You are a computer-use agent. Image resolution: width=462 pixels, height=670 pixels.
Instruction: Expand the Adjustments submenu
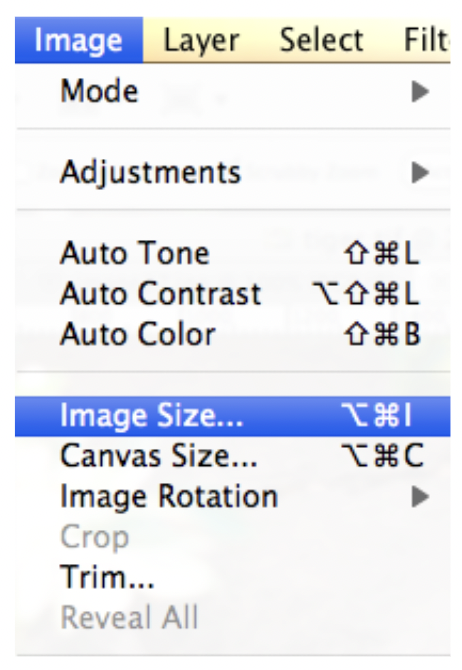(233, 173)
